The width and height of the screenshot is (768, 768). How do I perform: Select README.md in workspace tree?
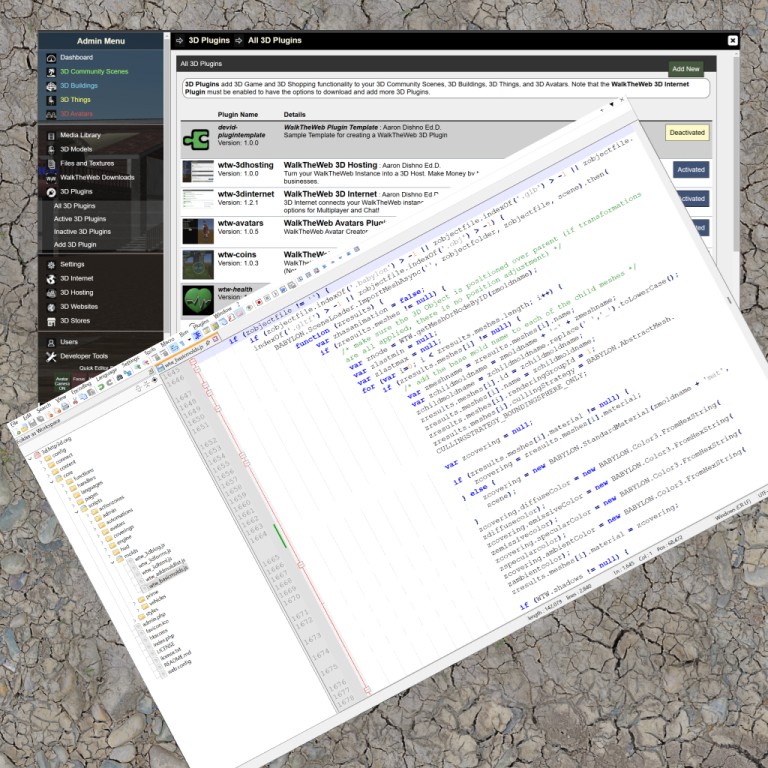tap(177, 658)
